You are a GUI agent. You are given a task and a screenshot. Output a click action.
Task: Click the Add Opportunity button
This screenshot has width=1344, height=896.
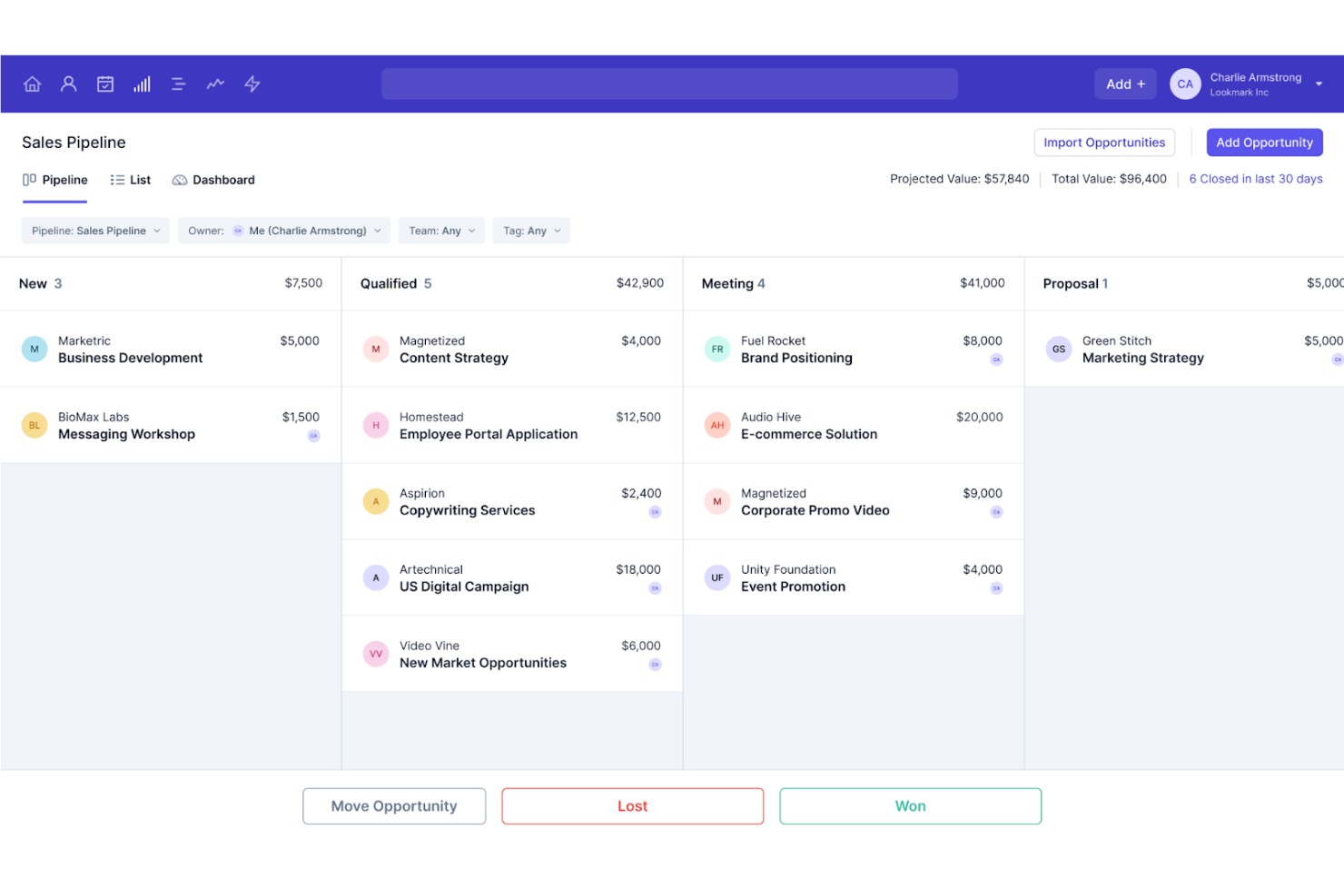[x=1264, y=143]
